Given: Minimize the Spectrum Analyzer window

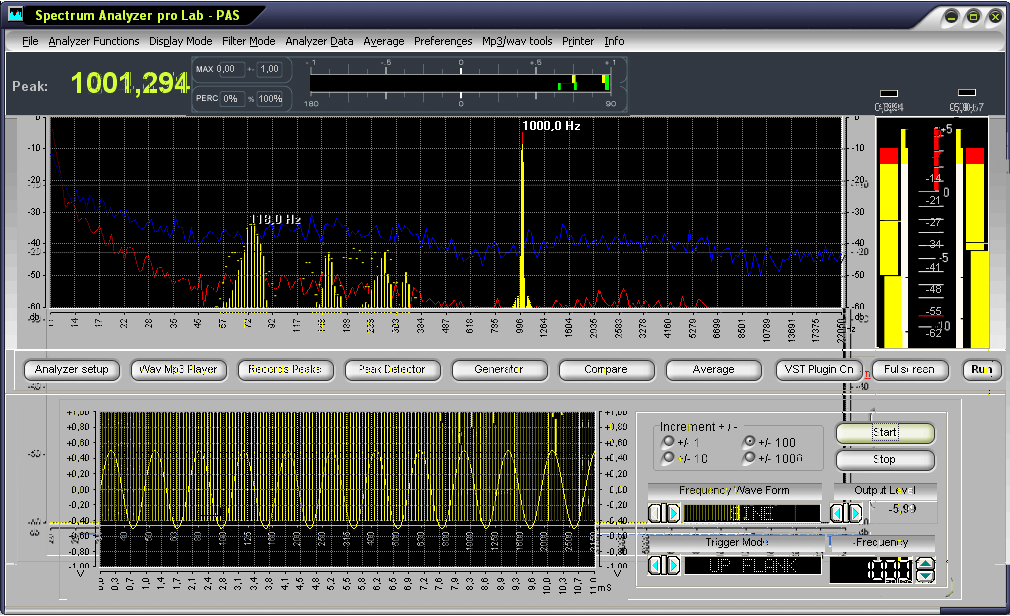Looking at the screenshot, I should pyautogui.click(x=951, y=17).
